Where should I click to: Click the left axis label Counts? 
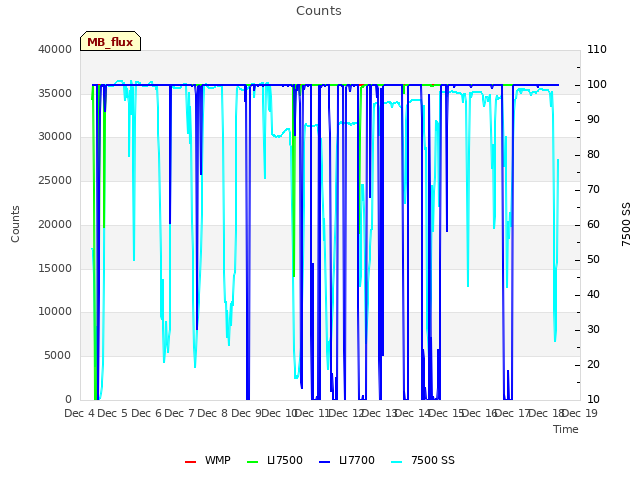point(16,224)
